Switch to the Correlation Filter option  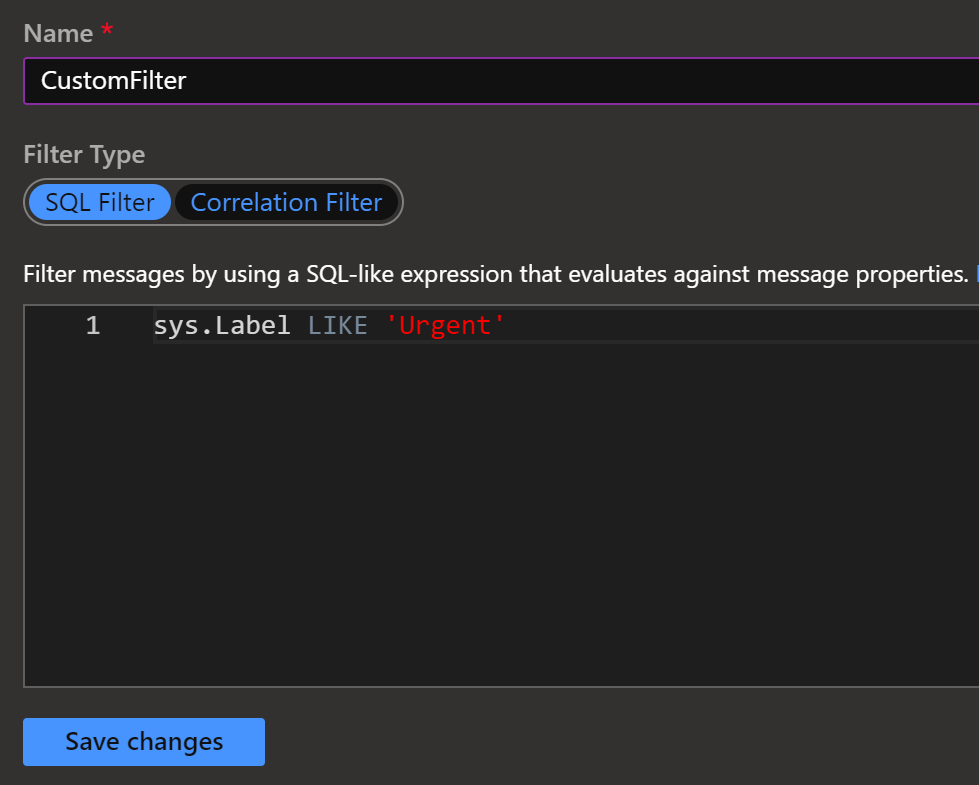click(x=286, y=202)
